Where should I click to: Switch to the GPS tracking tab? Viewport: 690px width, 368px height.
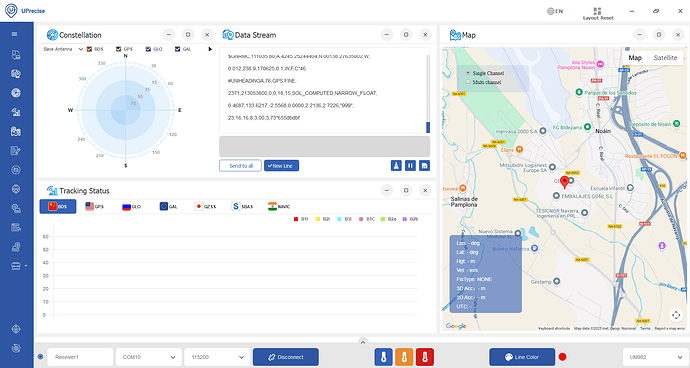95,206
